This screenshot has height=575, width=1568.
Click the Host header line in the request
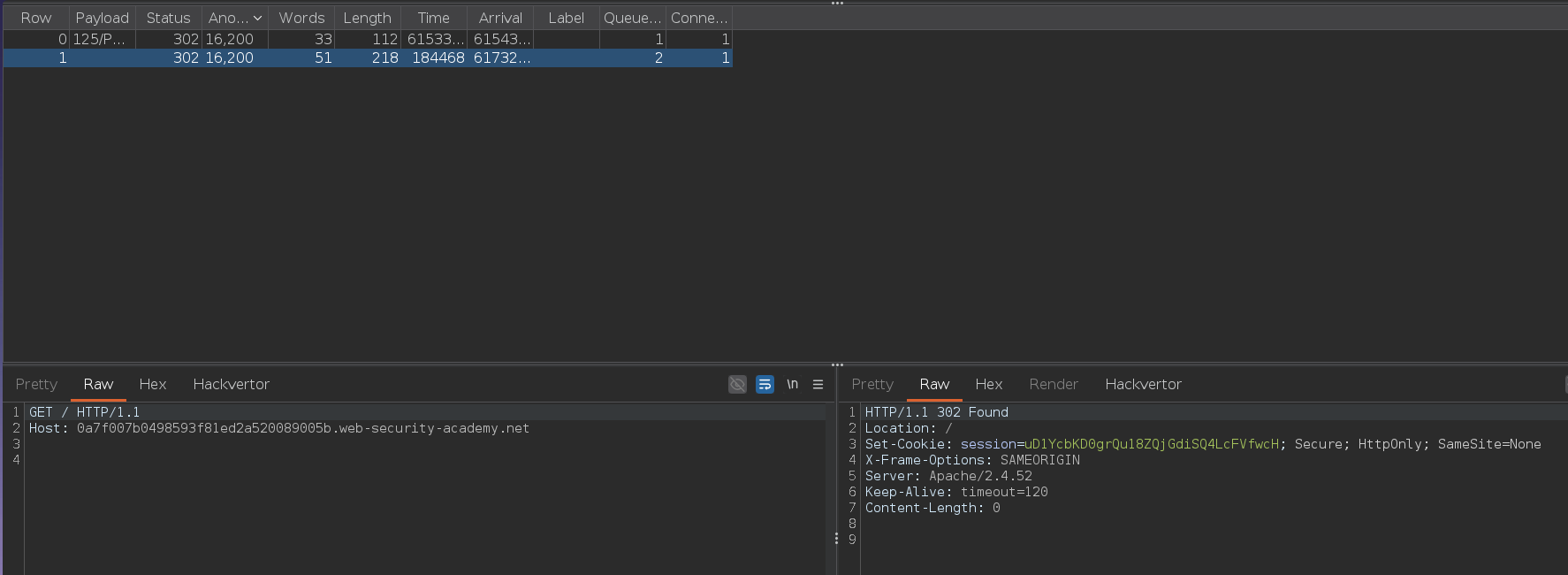[x=279, y=428]
